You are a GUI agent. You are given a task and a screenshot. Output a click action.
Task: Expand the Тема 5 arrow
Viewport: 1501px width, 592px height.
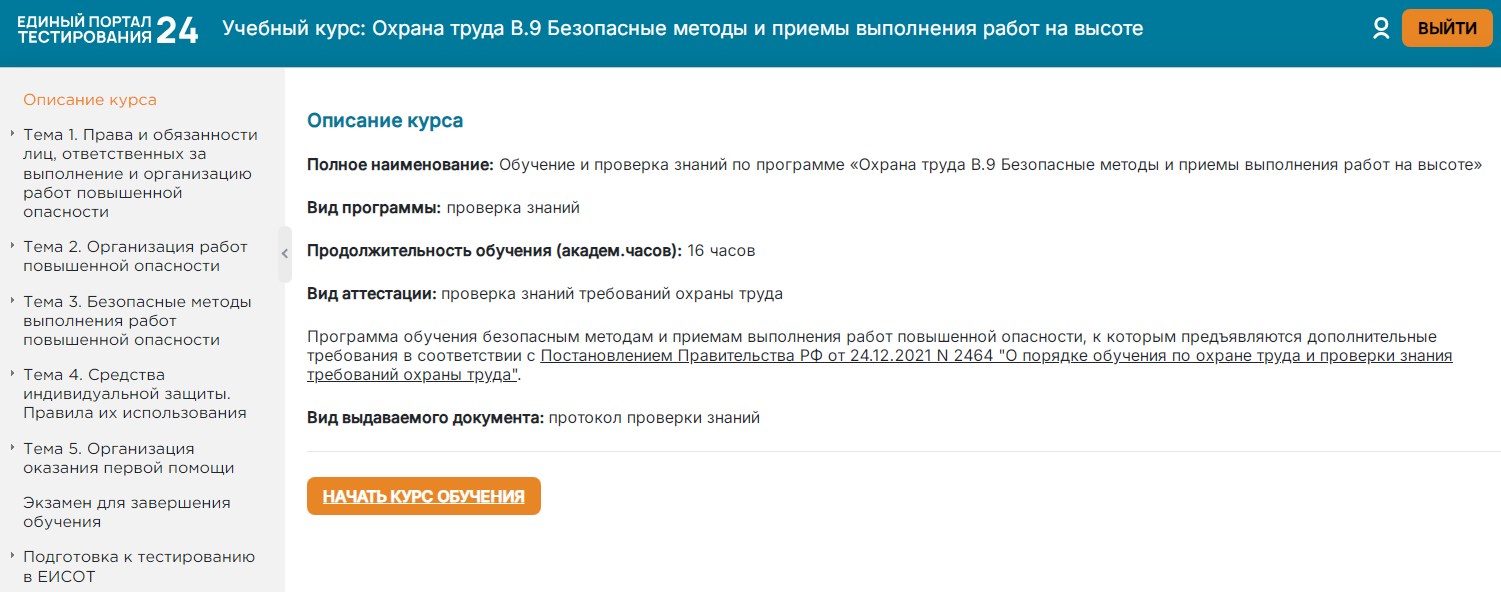pos(12,447)
